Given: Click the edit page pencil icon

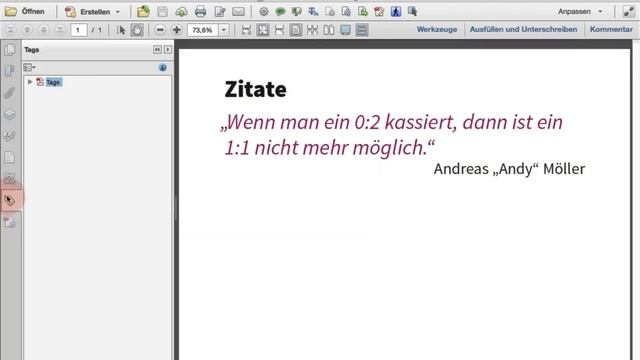Looking at the screenshot, I should coord(220,11).
